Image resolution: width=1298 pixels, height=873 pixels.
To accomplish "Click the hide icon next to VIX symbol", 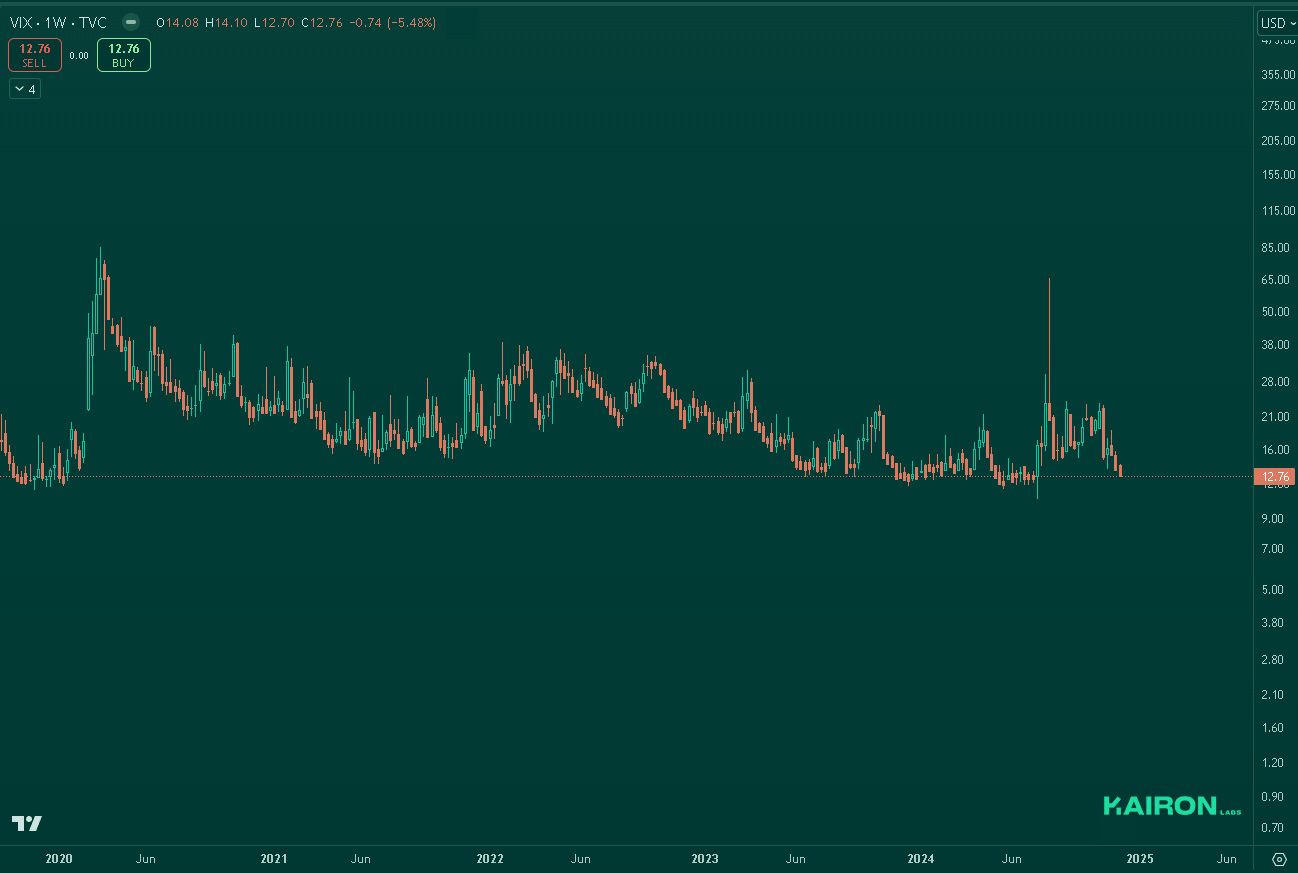I will tap(129, 22).
